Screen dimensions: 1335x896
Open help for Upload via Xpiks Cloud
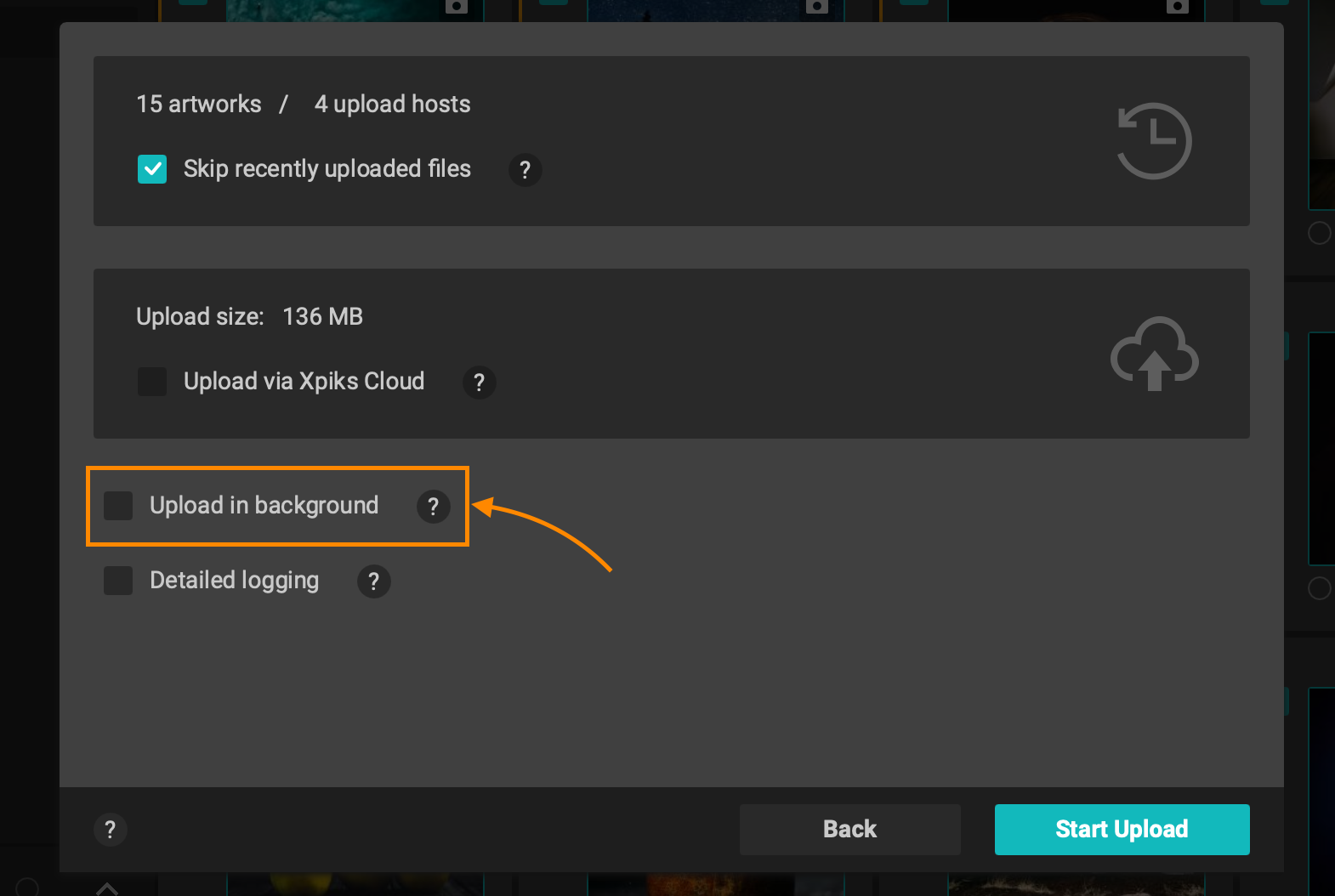pos(480,383)
